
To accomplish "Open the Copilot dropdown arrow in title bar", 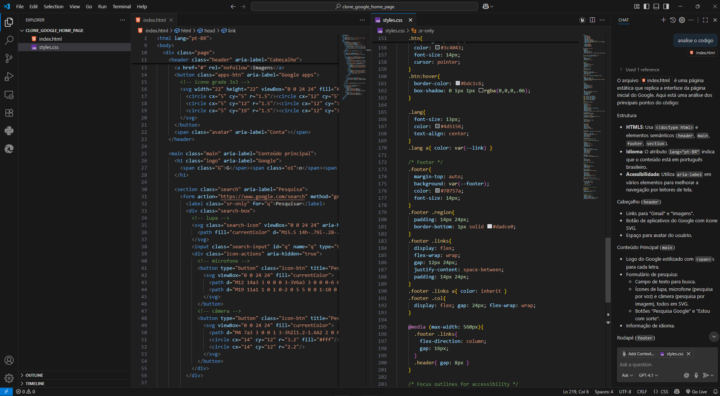I will [x=492, y=6].
